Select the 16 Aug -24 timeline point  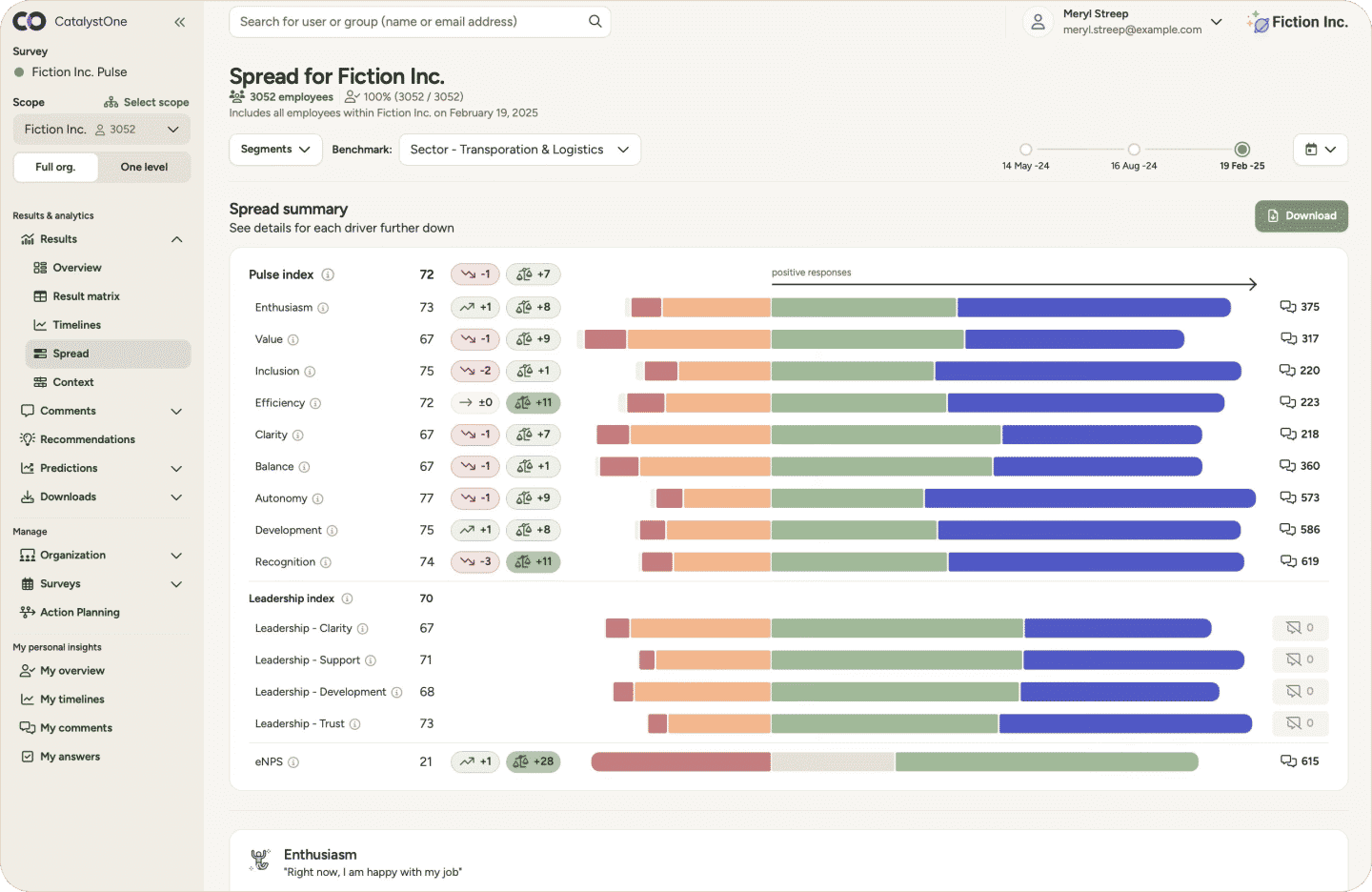1134,150
